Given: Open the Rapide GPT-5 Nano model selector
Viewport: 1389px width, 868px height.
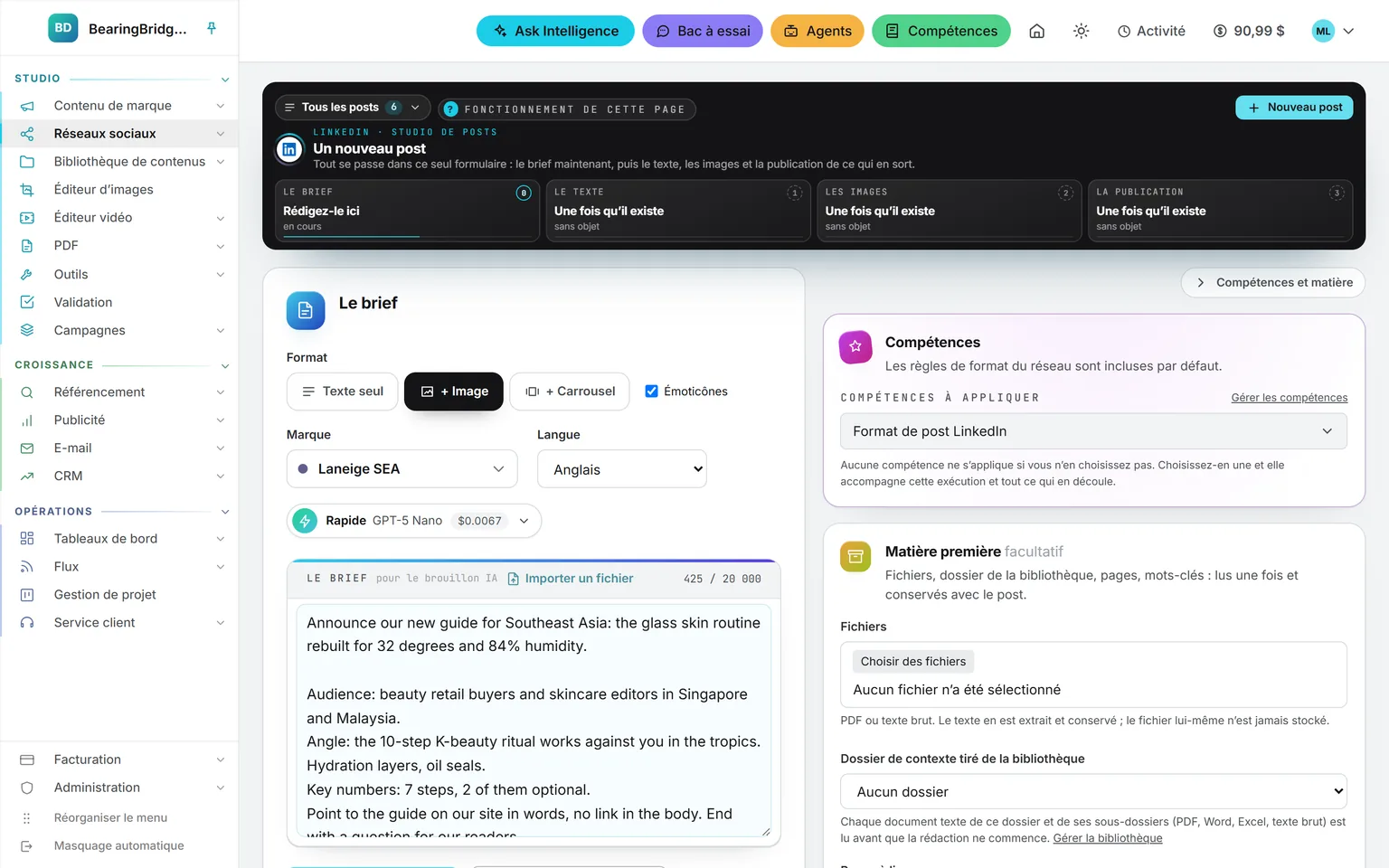Looking at the screenshot, I should coord(414,521).
